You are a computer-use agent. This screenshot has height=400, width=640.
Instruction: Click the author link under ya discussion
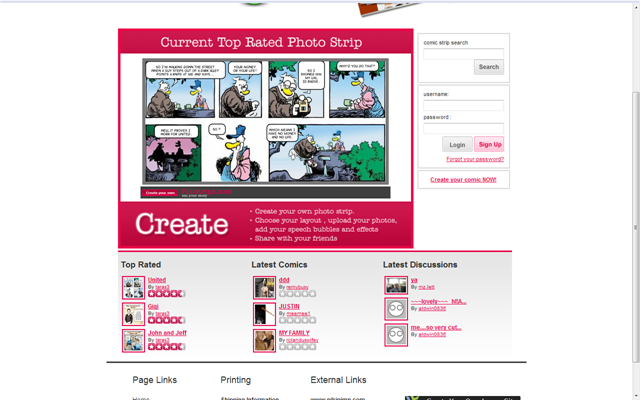click(426, 287)
